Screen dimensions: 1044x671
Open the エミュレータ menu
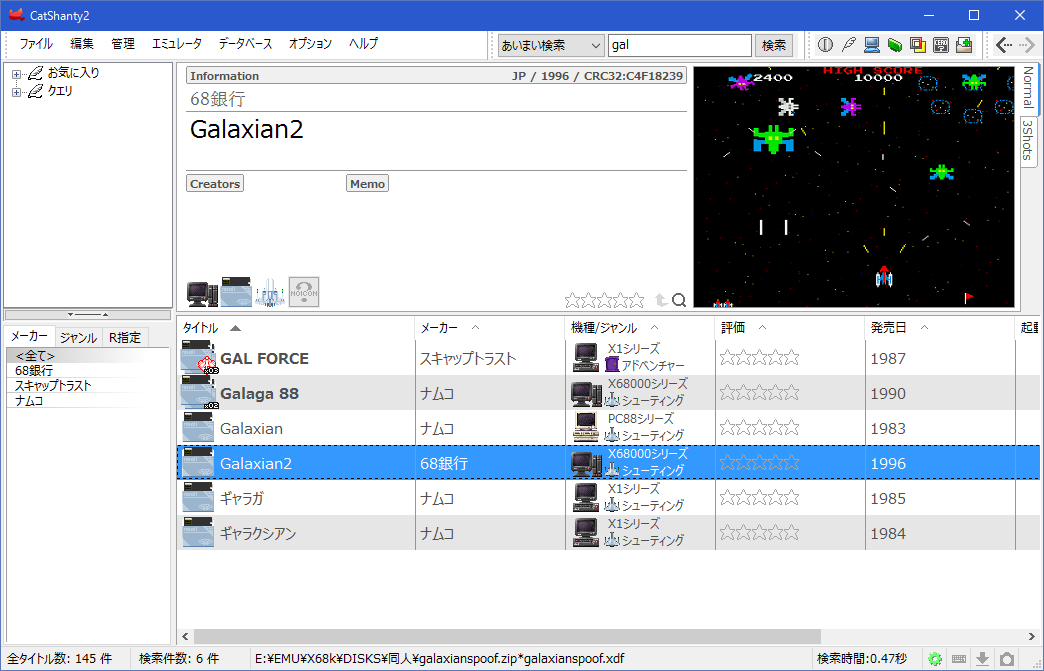(176, 44)
